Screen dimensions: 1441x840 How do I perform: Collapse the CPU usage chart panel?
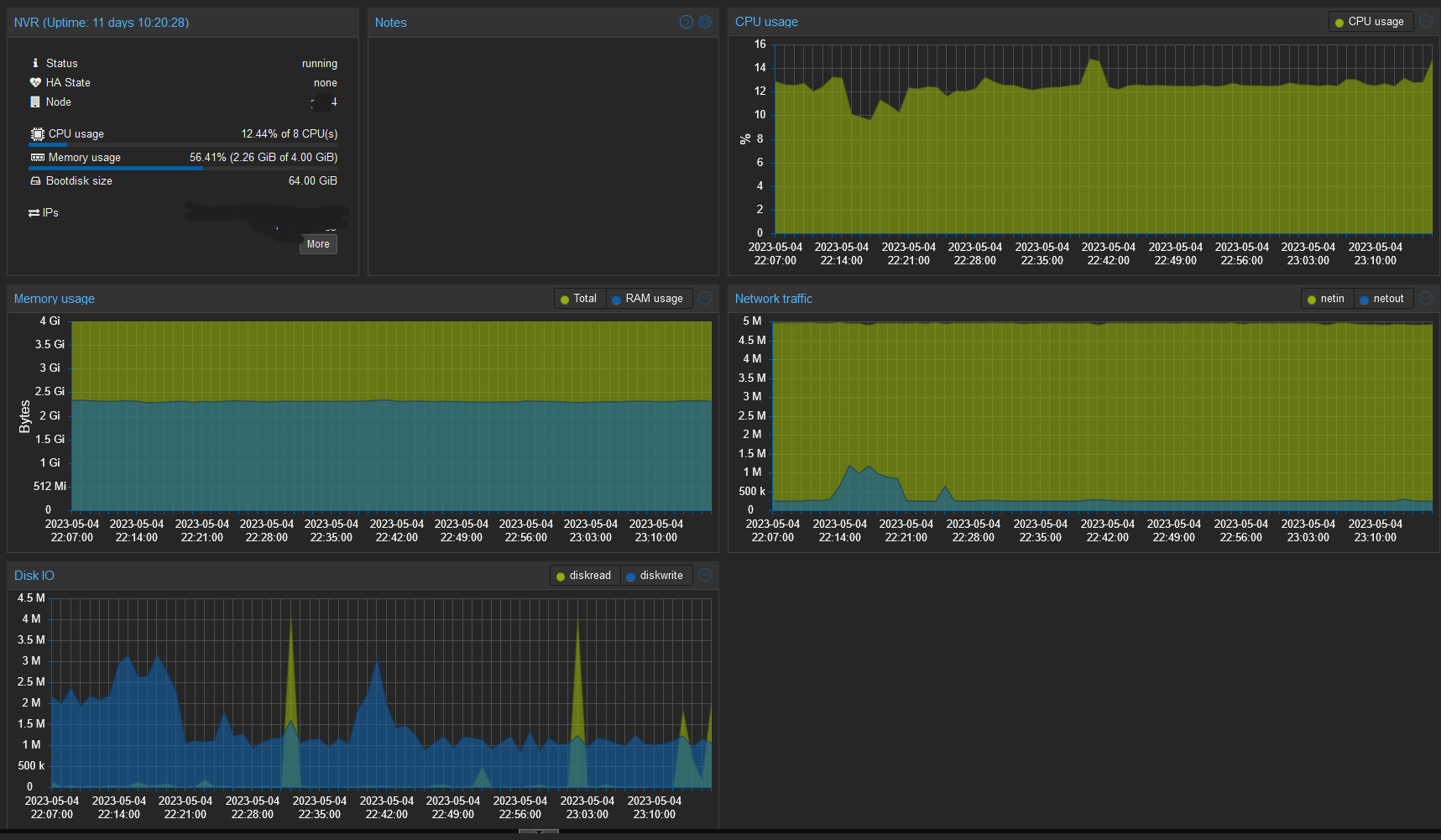tap(1426, 21)
